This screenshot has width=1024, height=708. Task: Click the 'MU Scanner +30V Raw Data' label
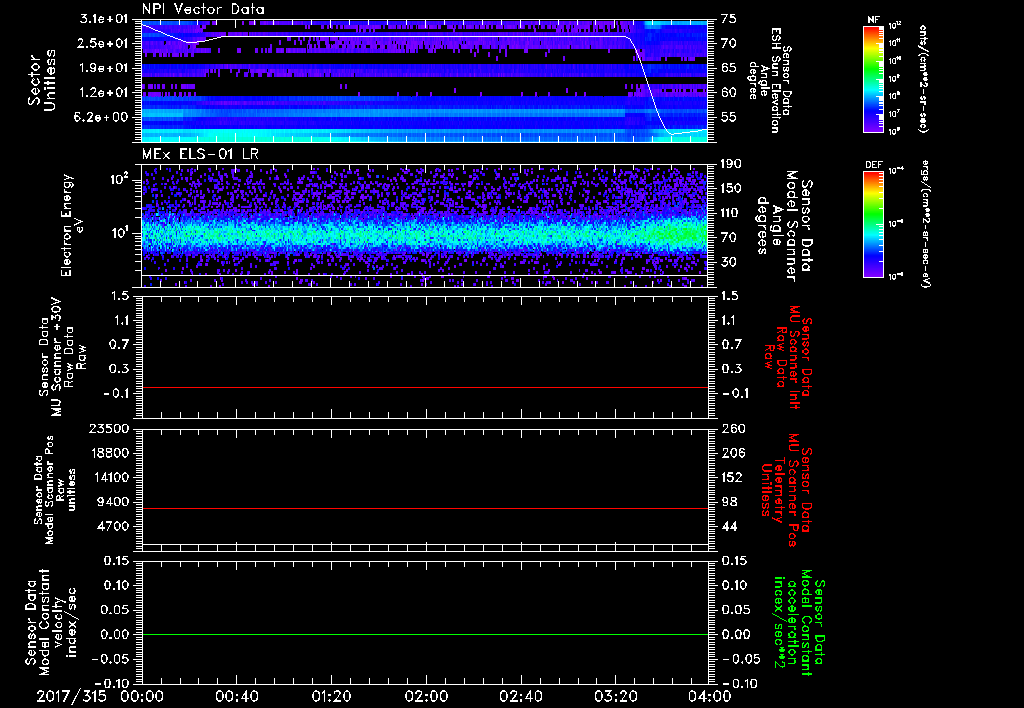click(62, 357)
